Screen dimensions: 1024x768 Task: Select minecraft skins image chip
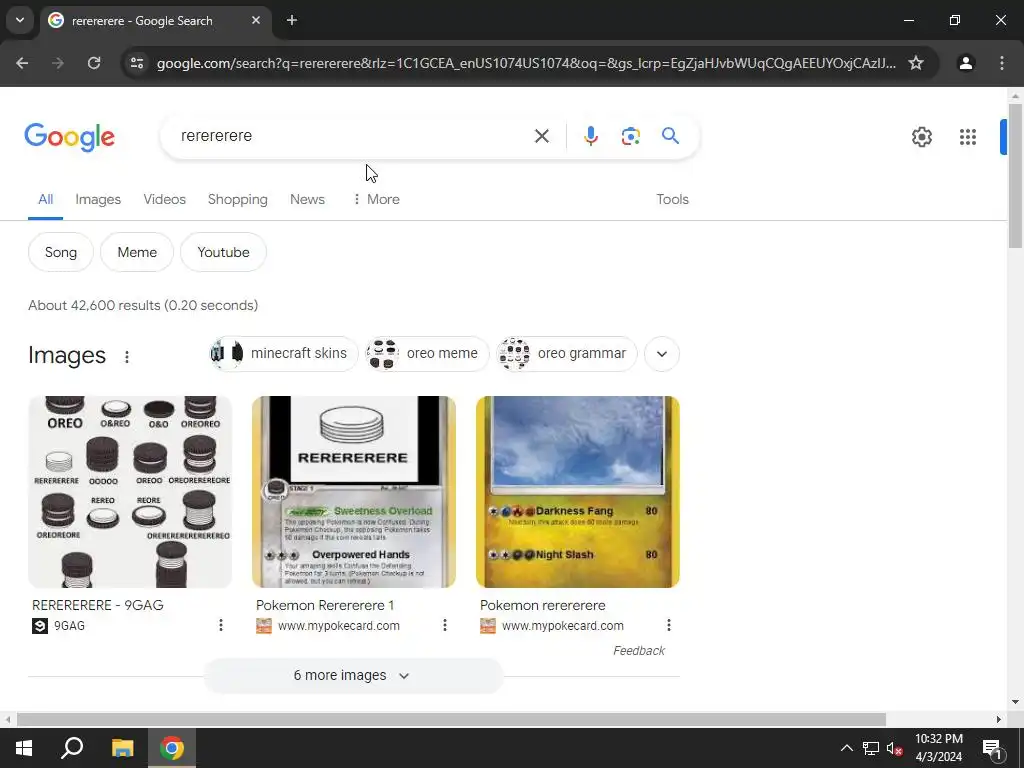(283, 353)
